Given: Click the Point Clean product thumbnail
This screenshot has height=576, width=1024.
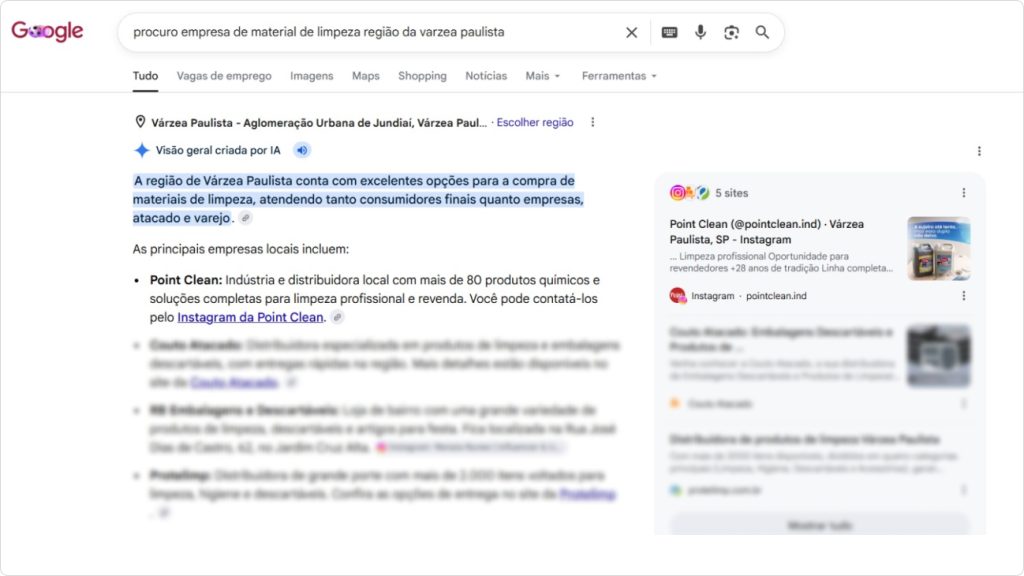Looking at the screenshot, I should (938, 249).
